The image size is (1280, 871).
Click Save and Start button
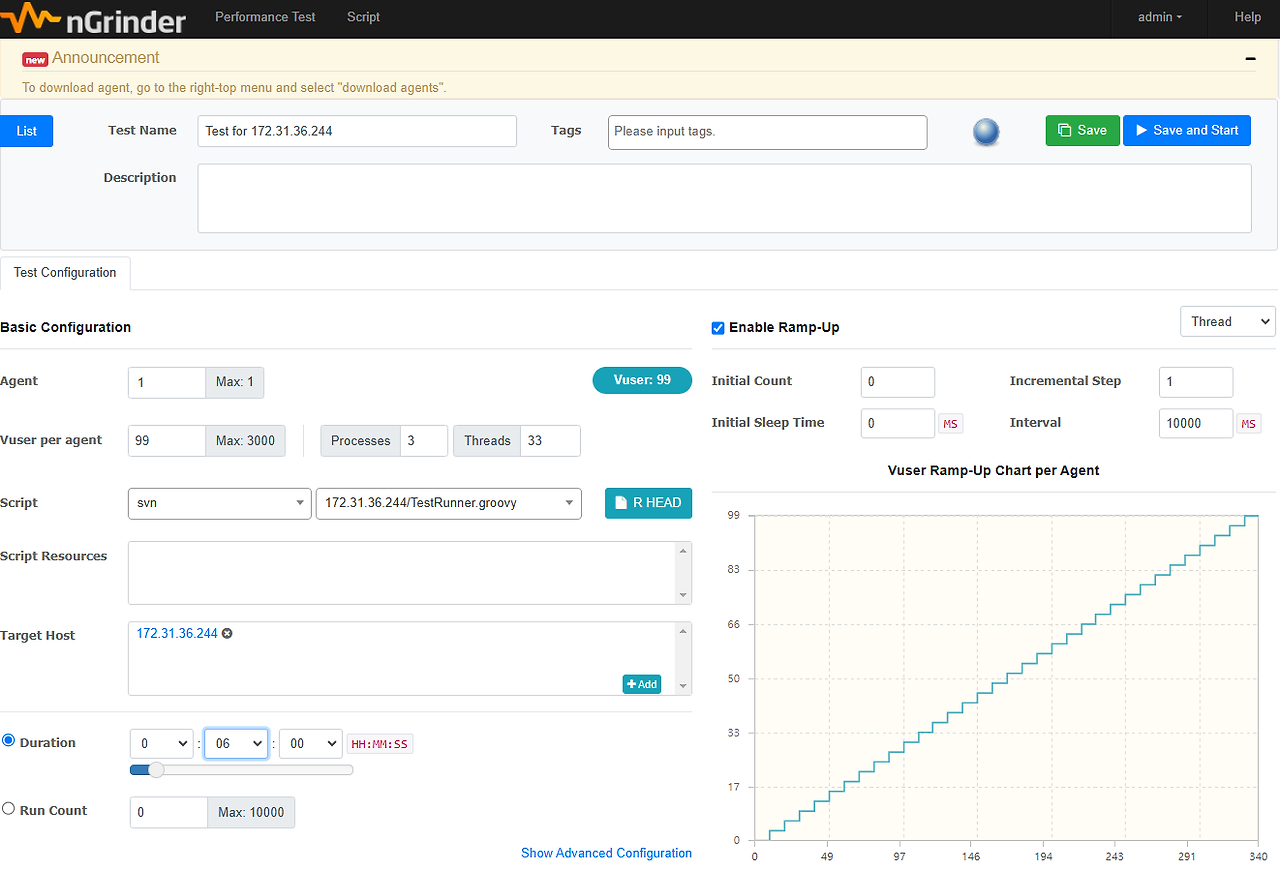(1186, 130)
